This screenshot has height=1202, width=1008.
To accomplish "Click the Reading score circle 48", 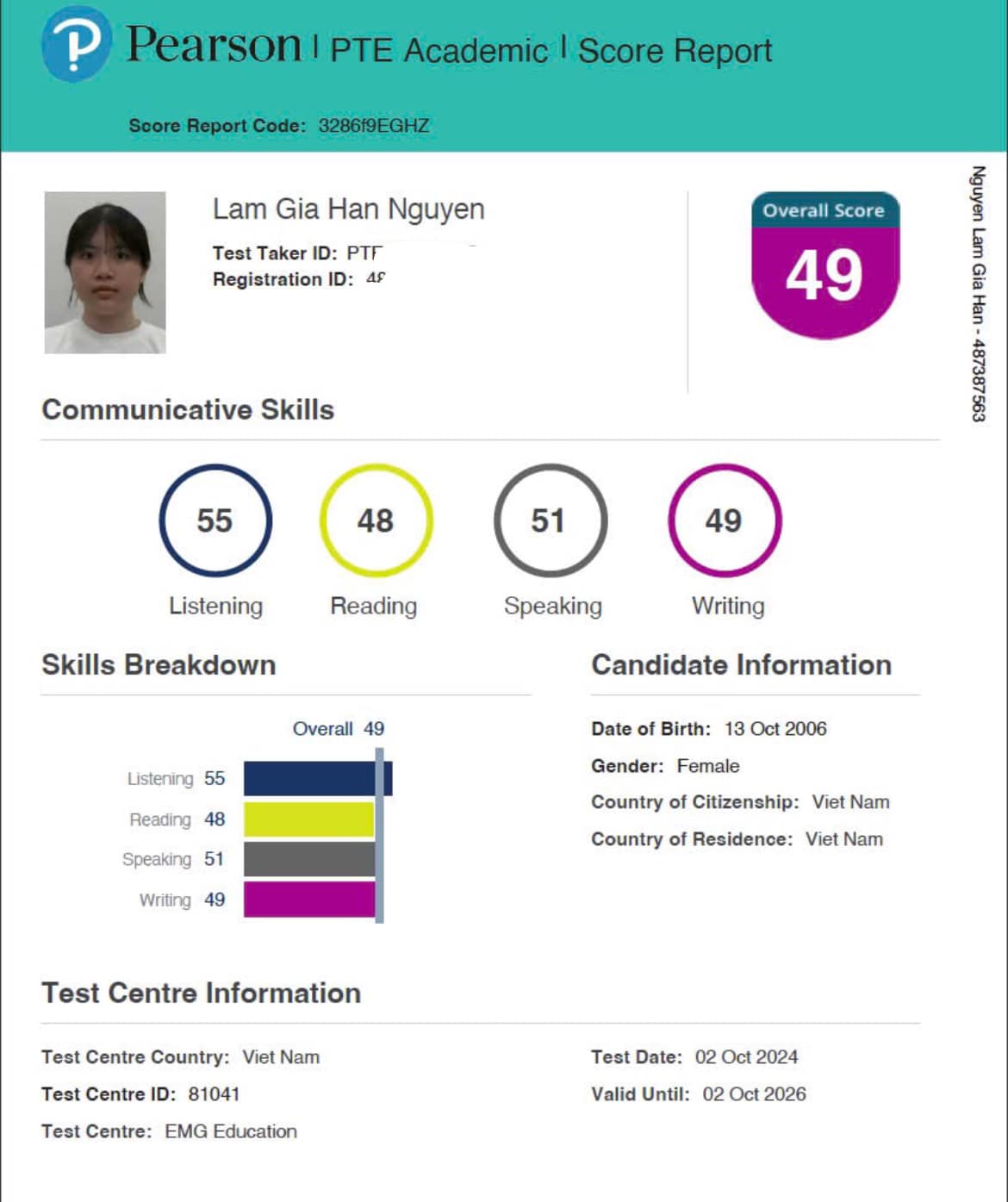I will (376, 520).
